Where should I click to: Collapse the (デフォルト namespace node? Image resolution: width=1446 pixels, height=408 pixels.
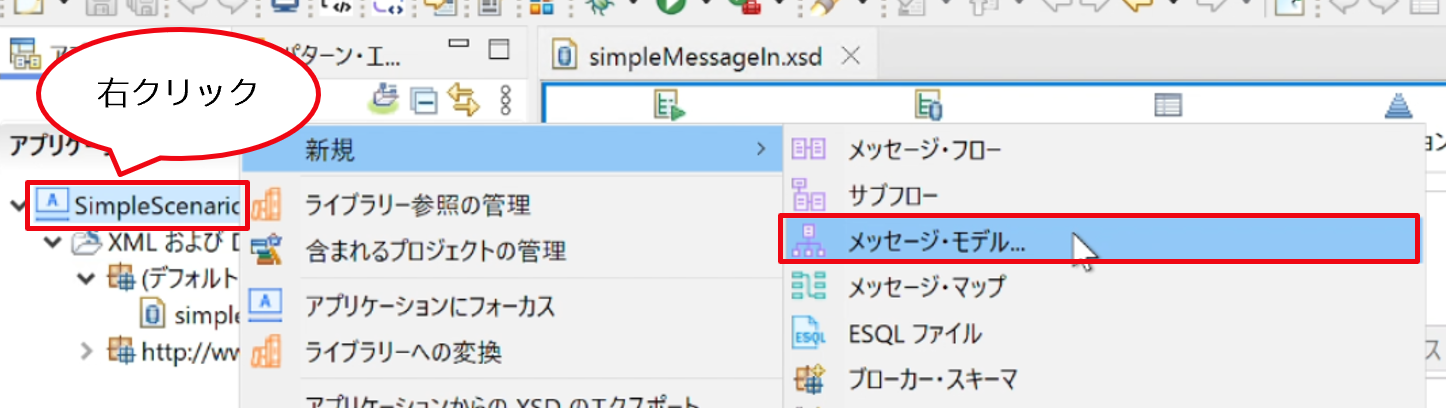tap(87, 278)
